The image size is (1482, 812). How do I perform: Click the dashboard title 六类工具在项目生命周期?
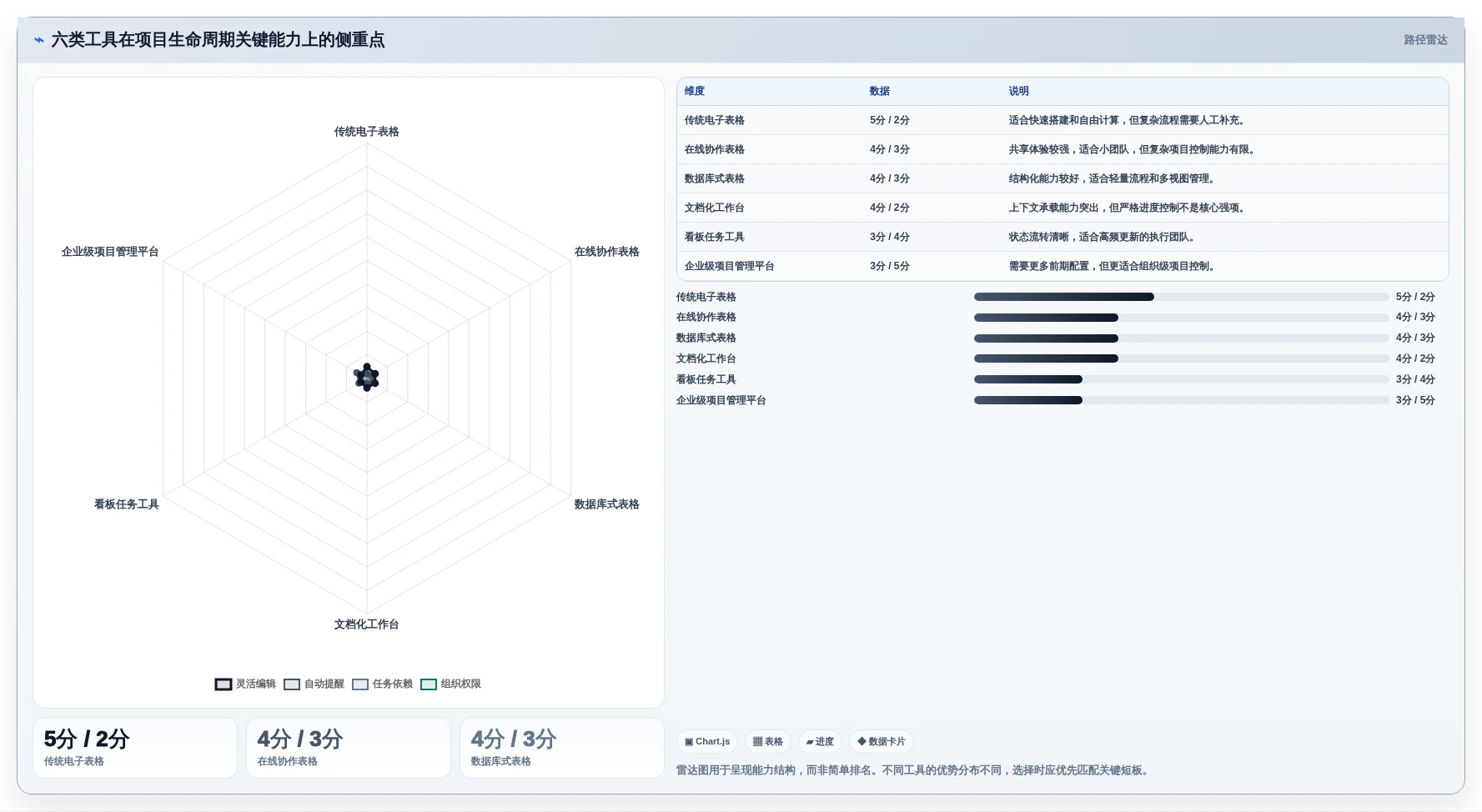point(218,40)
